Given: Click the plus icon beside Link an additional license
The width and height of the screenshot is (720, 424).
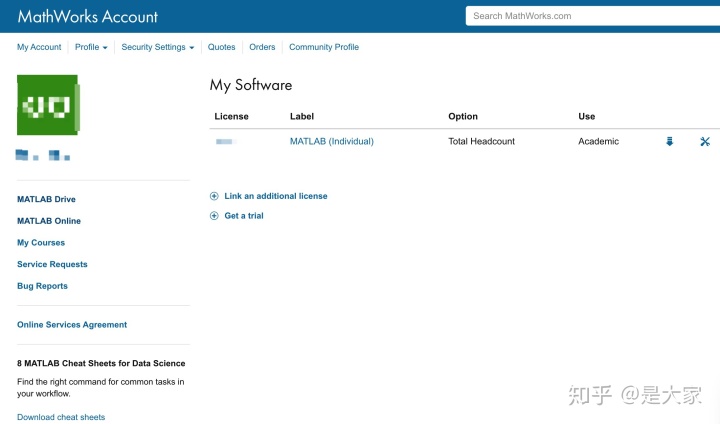Looking at the screenshot, I should (x=214, y=196).
